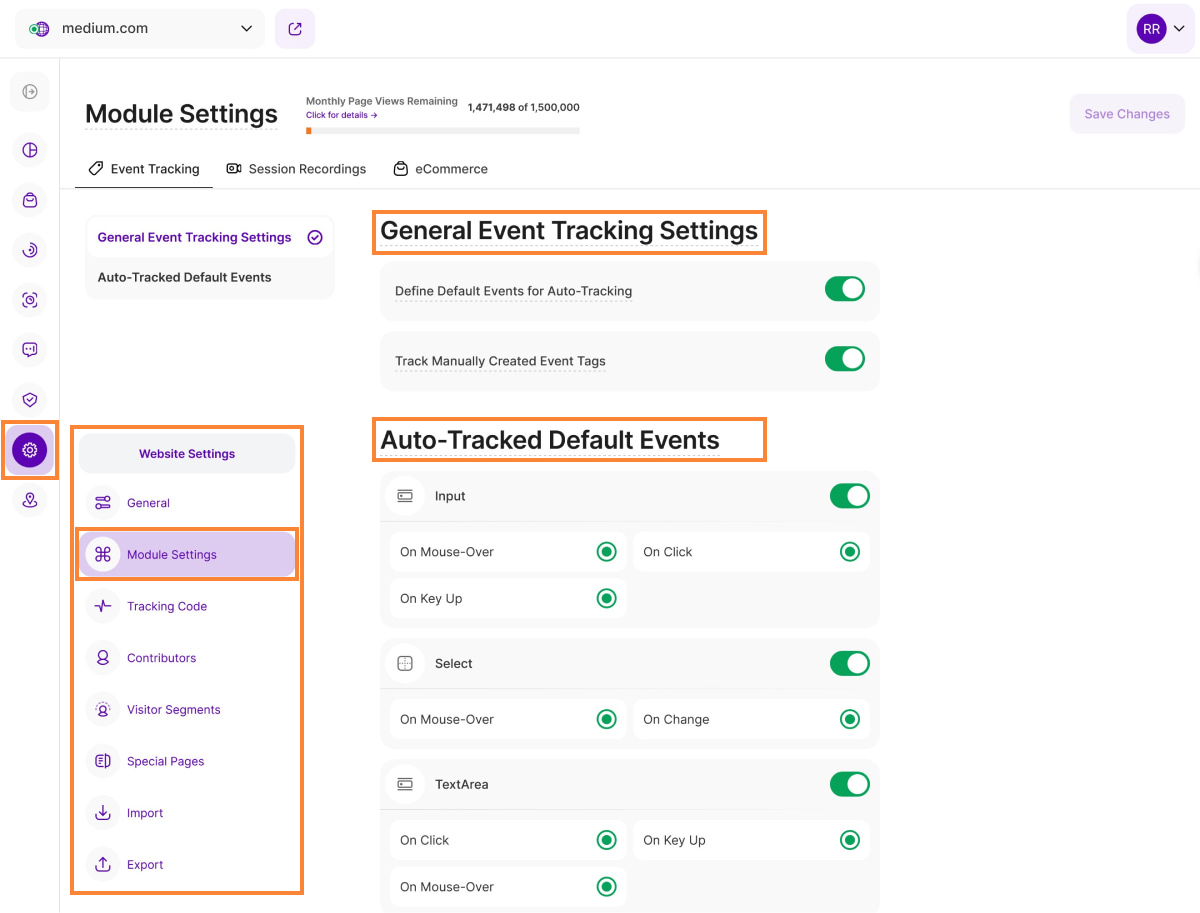1200x913 pixels.
Task: Open external link icon beside website selector
Action: click(x=295, y=29)
